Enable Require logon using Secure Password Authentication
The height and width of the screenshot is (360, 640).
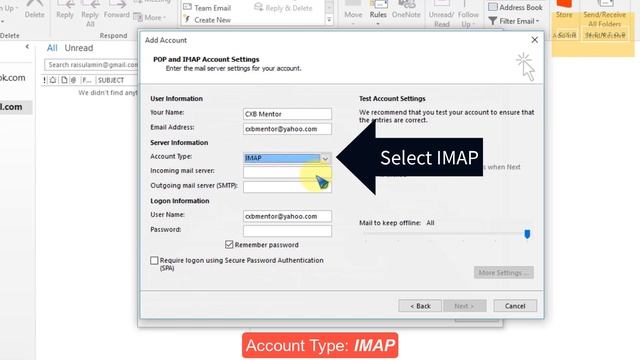coord(154,260)
